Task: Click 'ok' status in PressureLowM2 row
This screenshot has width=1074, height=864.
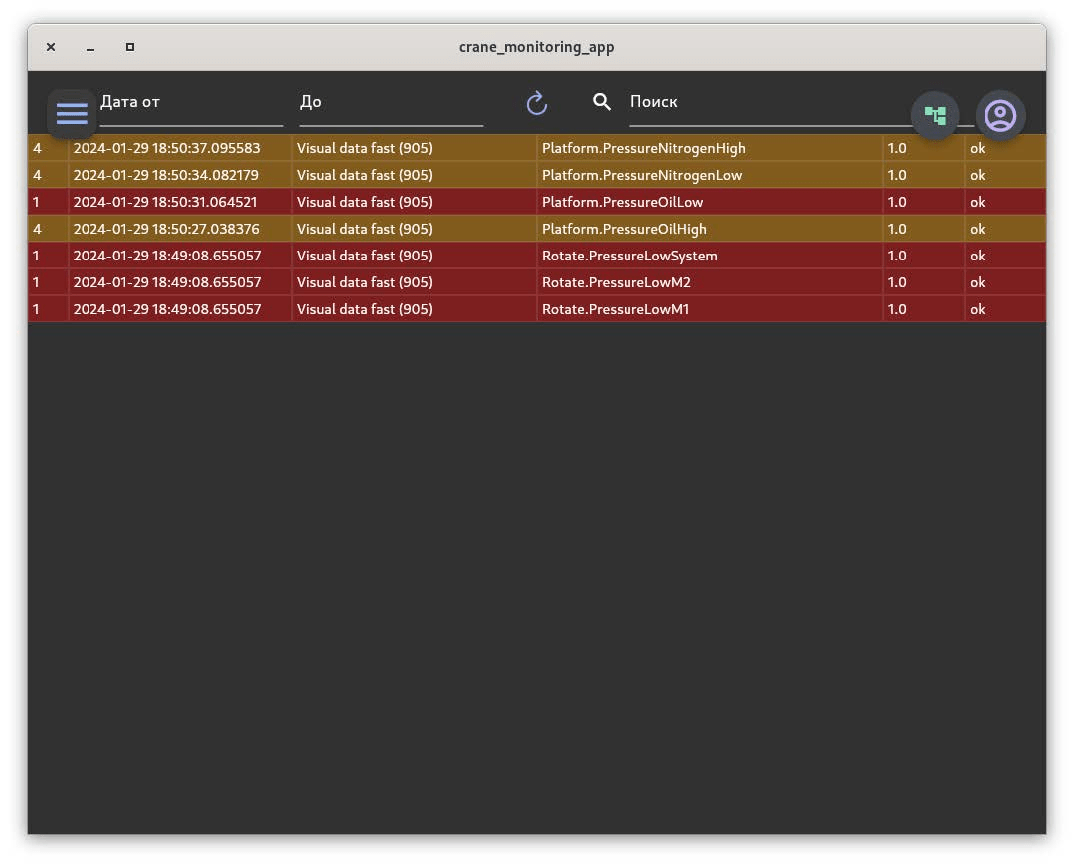Action: click(977, 282)
